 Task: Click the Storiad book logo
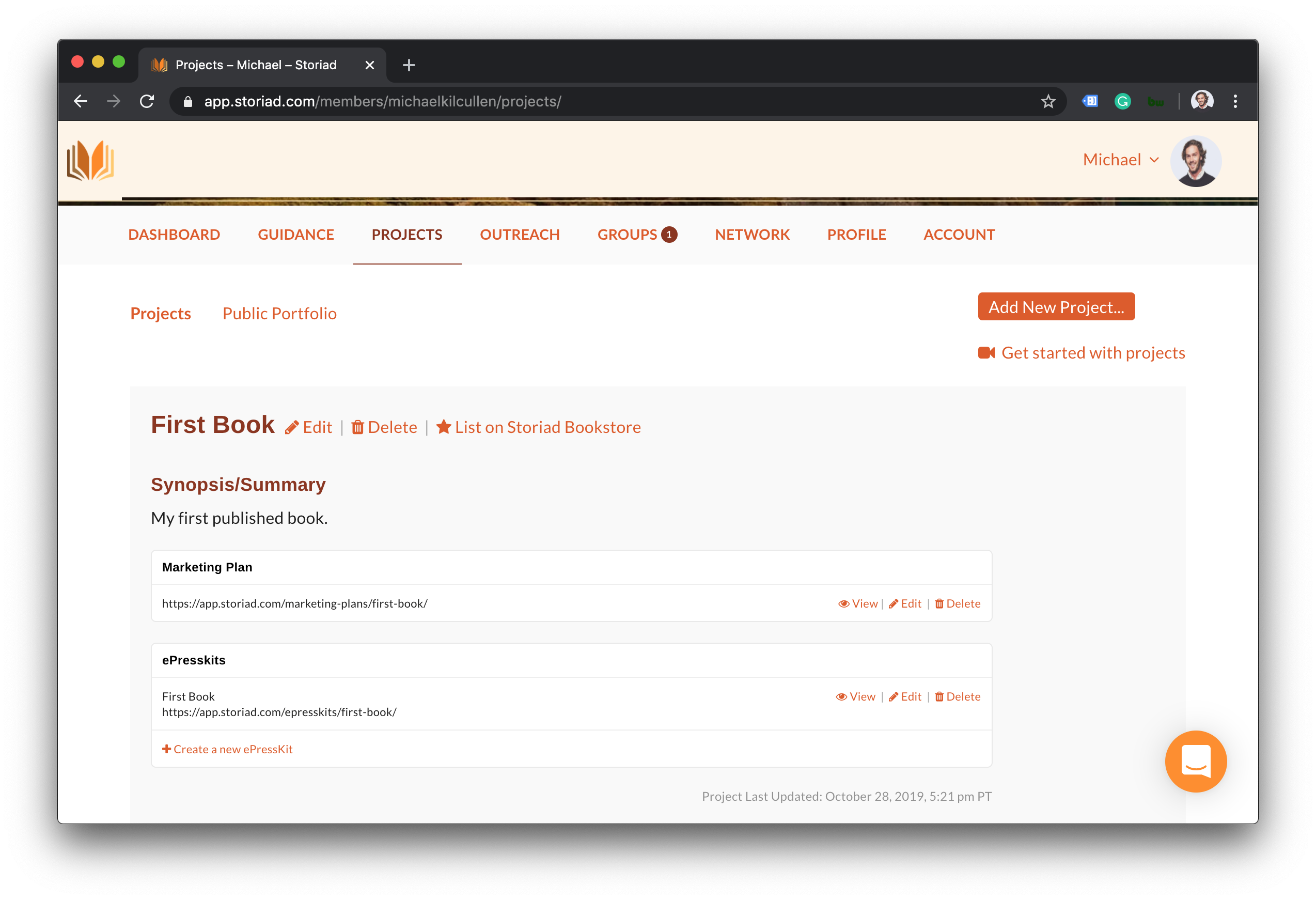tap(90, 161)
